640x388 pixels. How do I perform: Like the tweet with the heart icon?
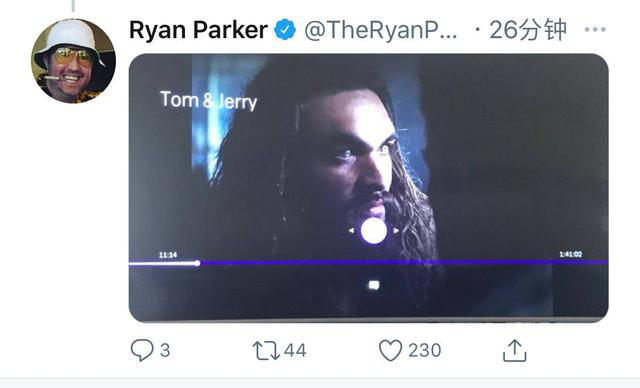coord(390,350)
